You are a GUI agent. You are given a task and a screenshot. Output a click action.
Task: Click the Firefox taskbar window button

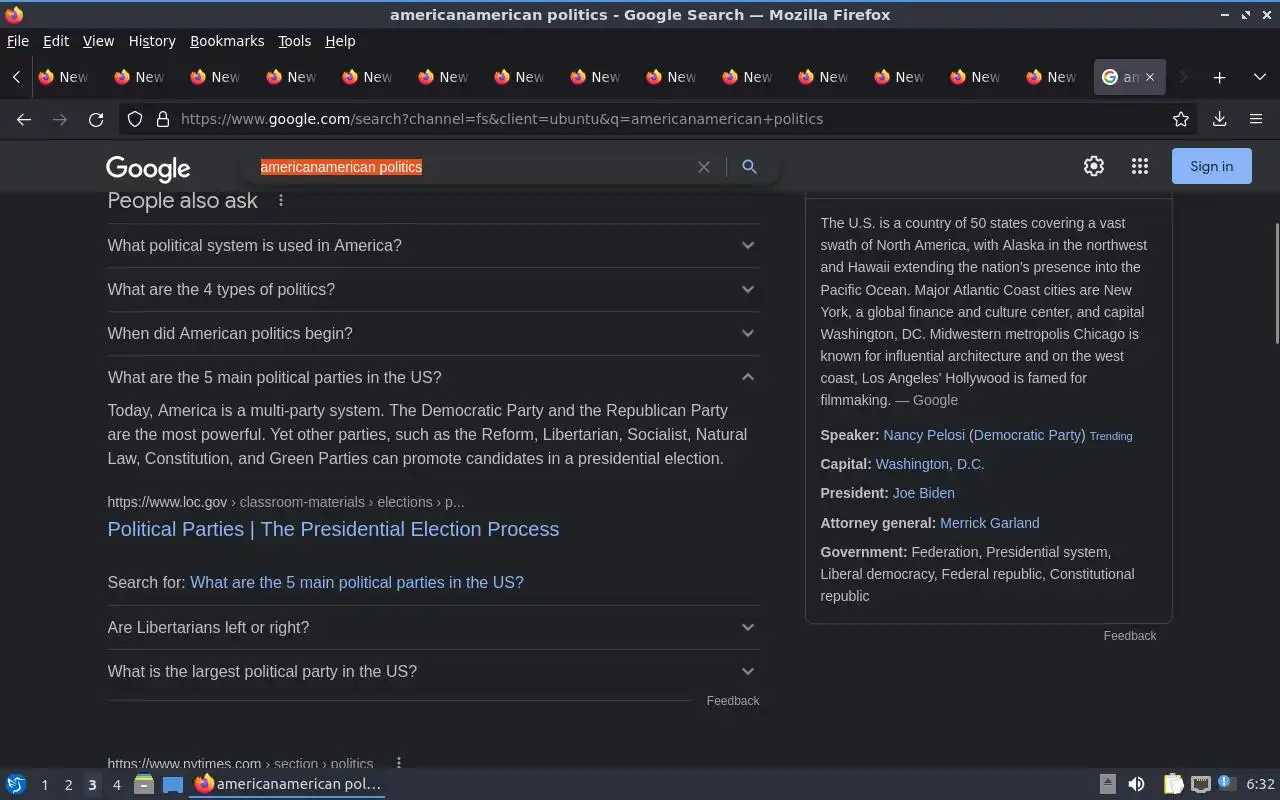pyautogui.click(x=288, y=784)
